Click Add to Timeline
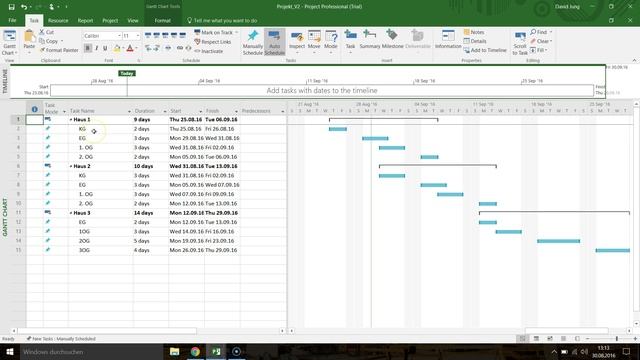This screenshot has width=640, height=360. click(485, 50)
